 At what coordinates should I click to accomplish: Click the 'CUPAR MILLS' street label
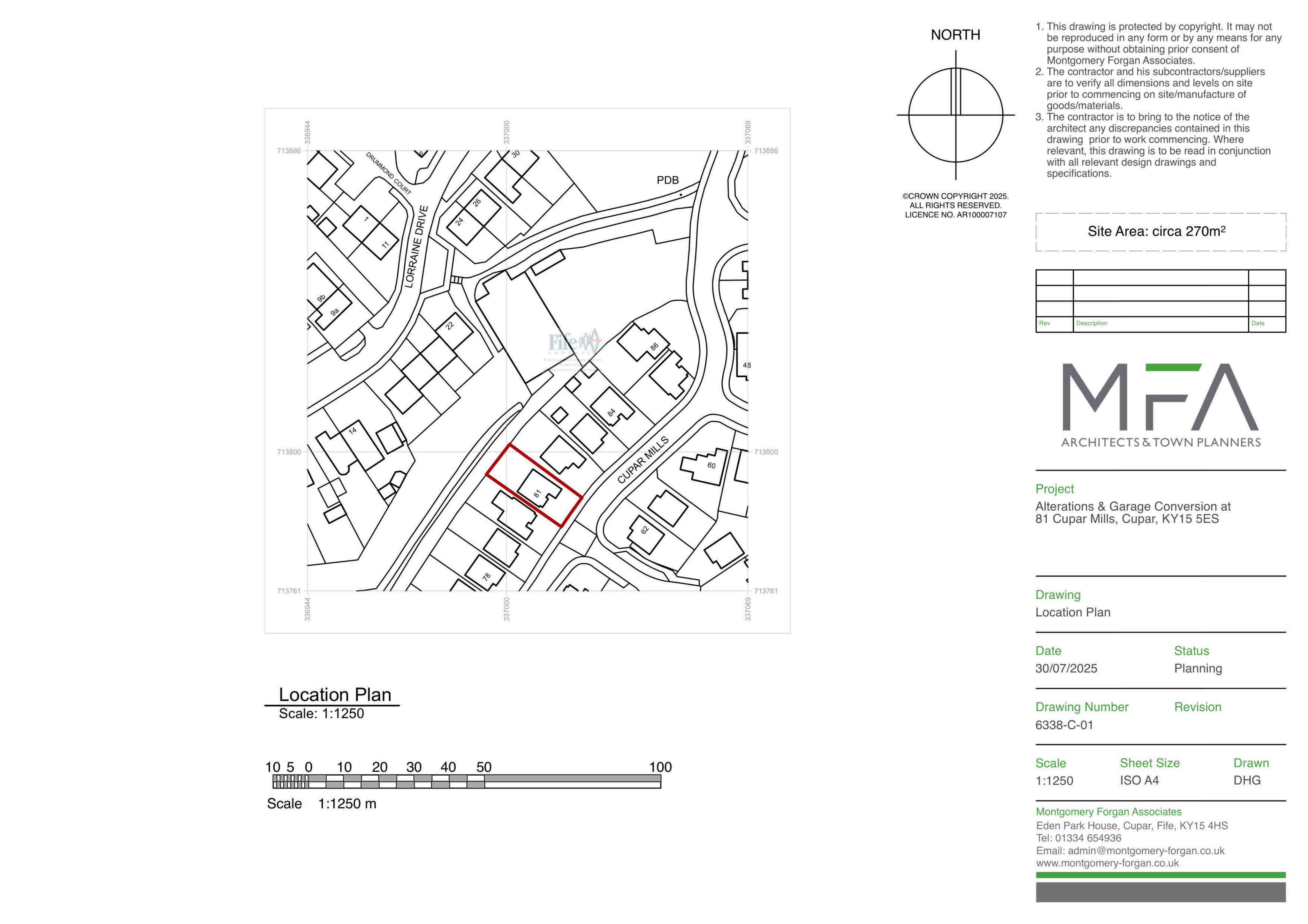[x=643, y=461]
